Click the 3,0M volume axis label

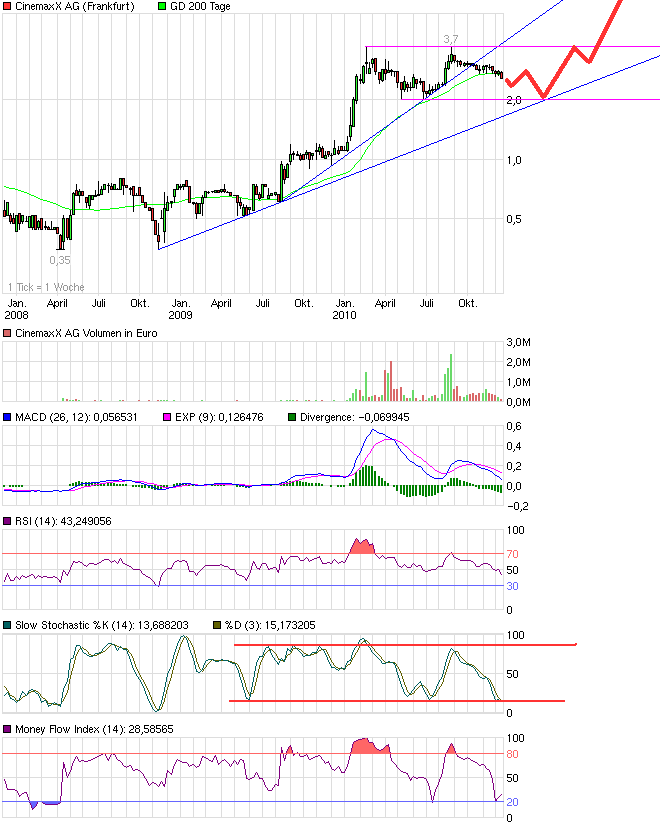point(518,343)
